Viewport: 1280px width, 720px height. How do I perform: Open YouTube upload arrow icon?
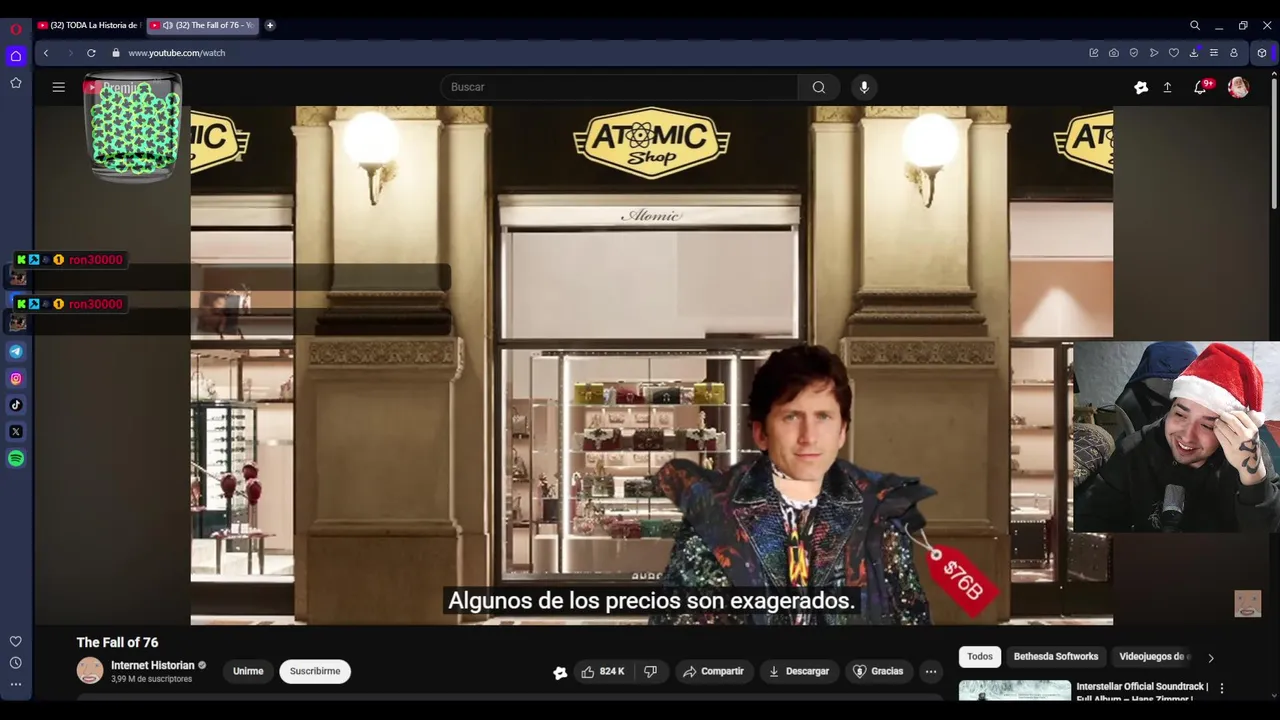(1167, 88)
